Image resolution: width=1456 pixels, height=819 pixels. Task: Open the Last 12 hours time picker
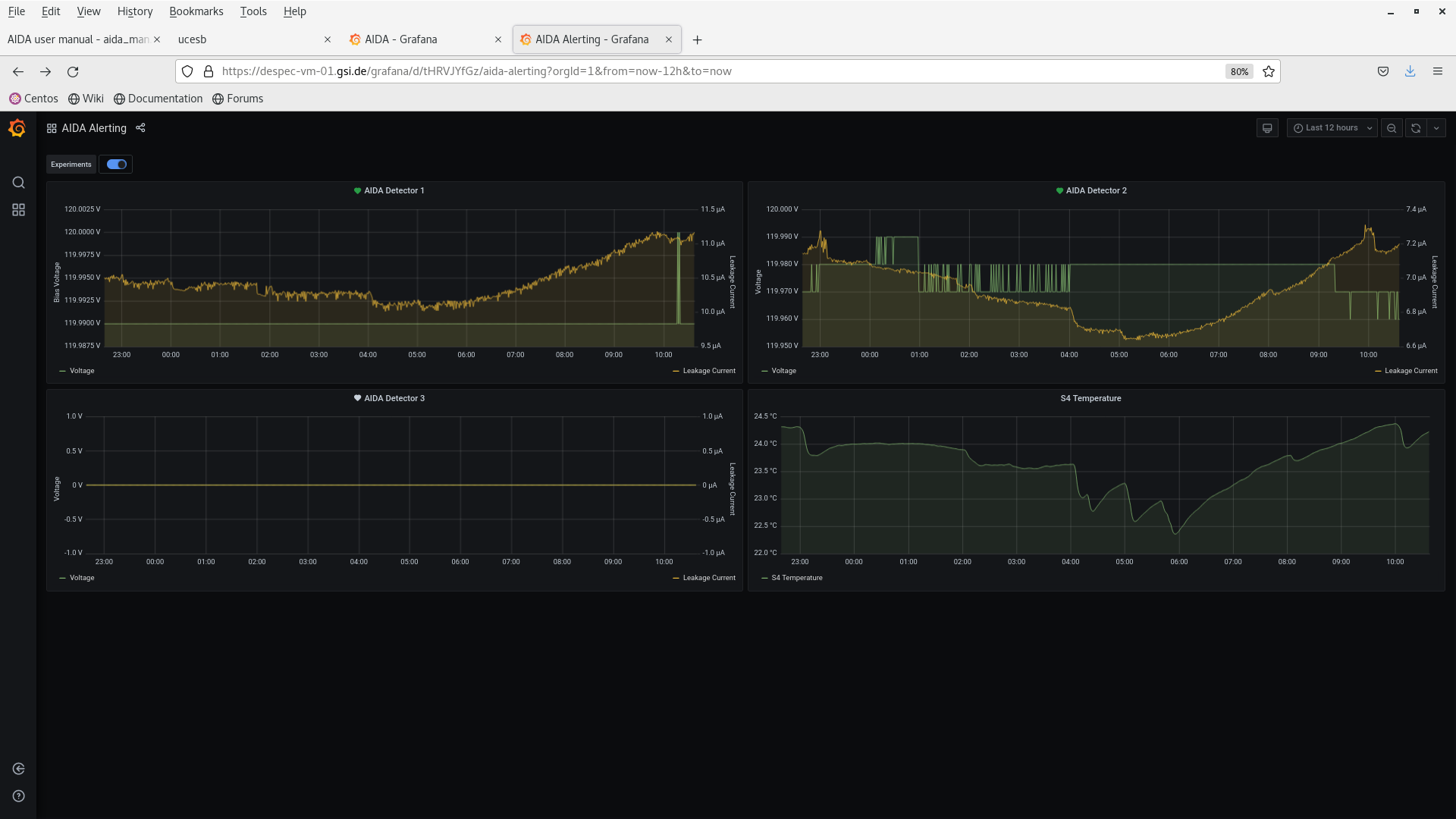pyautogui.click(x=1330, y=127)
